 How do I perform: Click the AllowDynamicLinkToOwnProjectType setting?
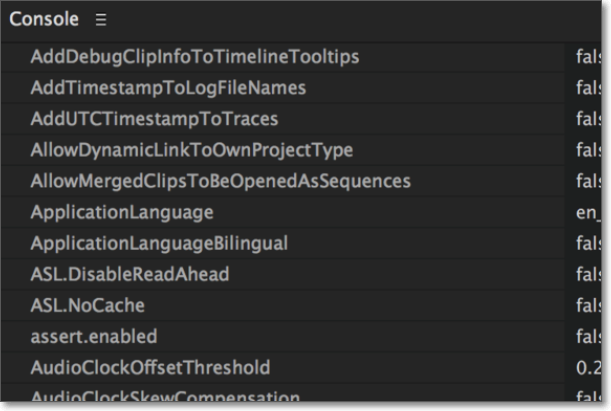point(192,150)
